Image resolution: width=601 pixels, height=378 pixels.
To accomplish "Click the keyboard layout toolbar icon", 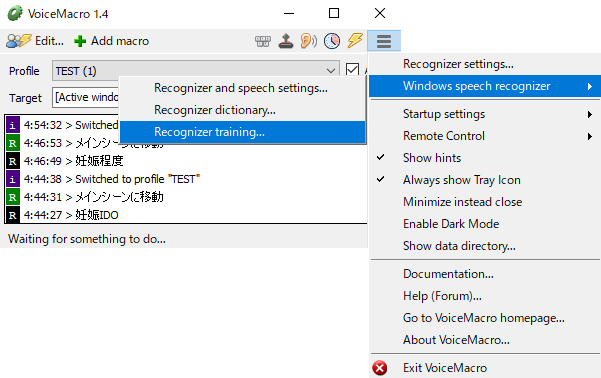I will click(263, 41).
